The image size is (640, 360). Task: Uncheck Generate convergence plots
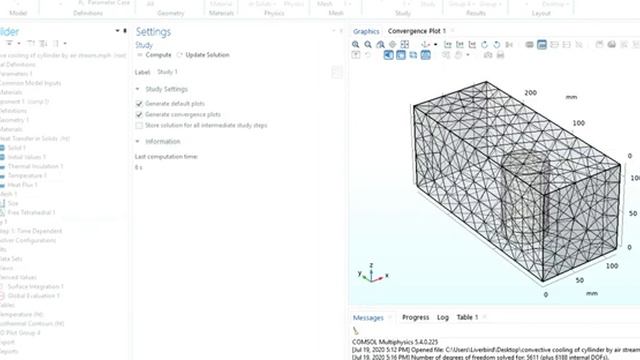139,115
